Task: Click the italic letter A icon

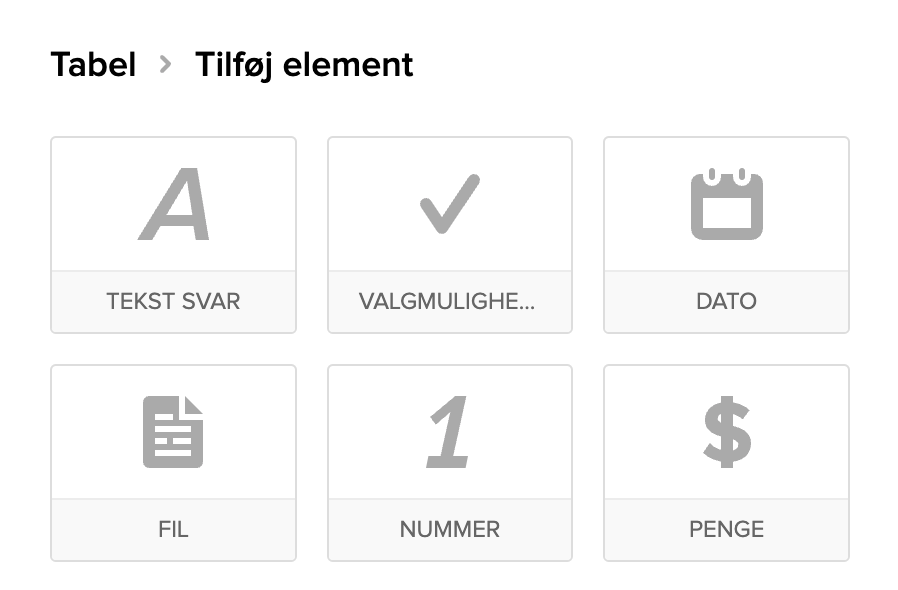Action: click(174, 205)
